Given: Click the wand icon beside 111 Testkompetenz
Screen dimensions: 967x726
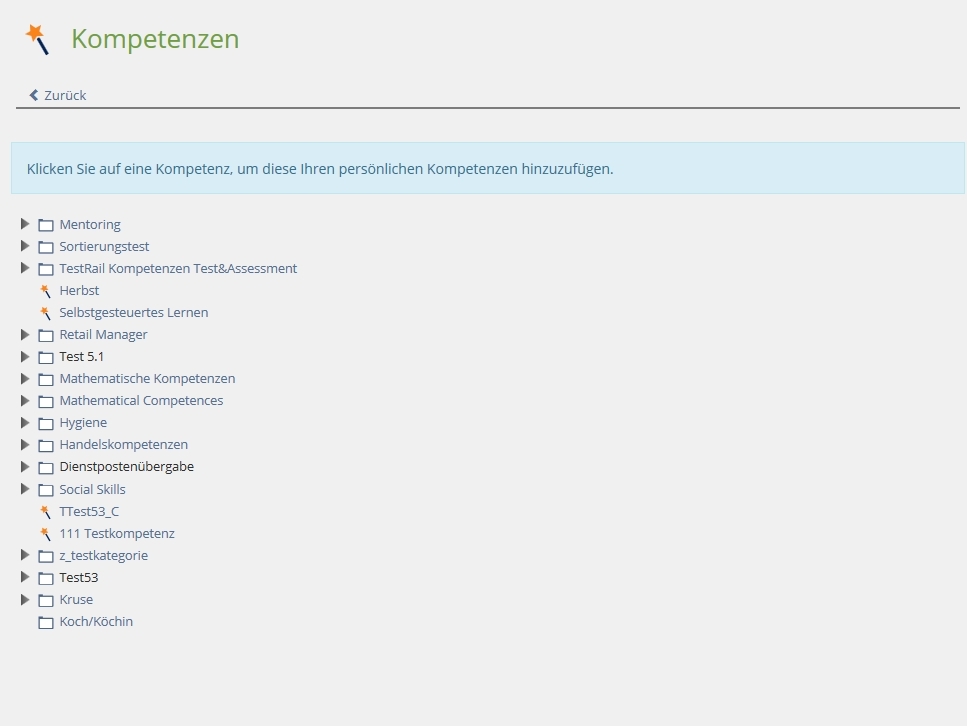Looking at the screenshot, I should [45, 534].
